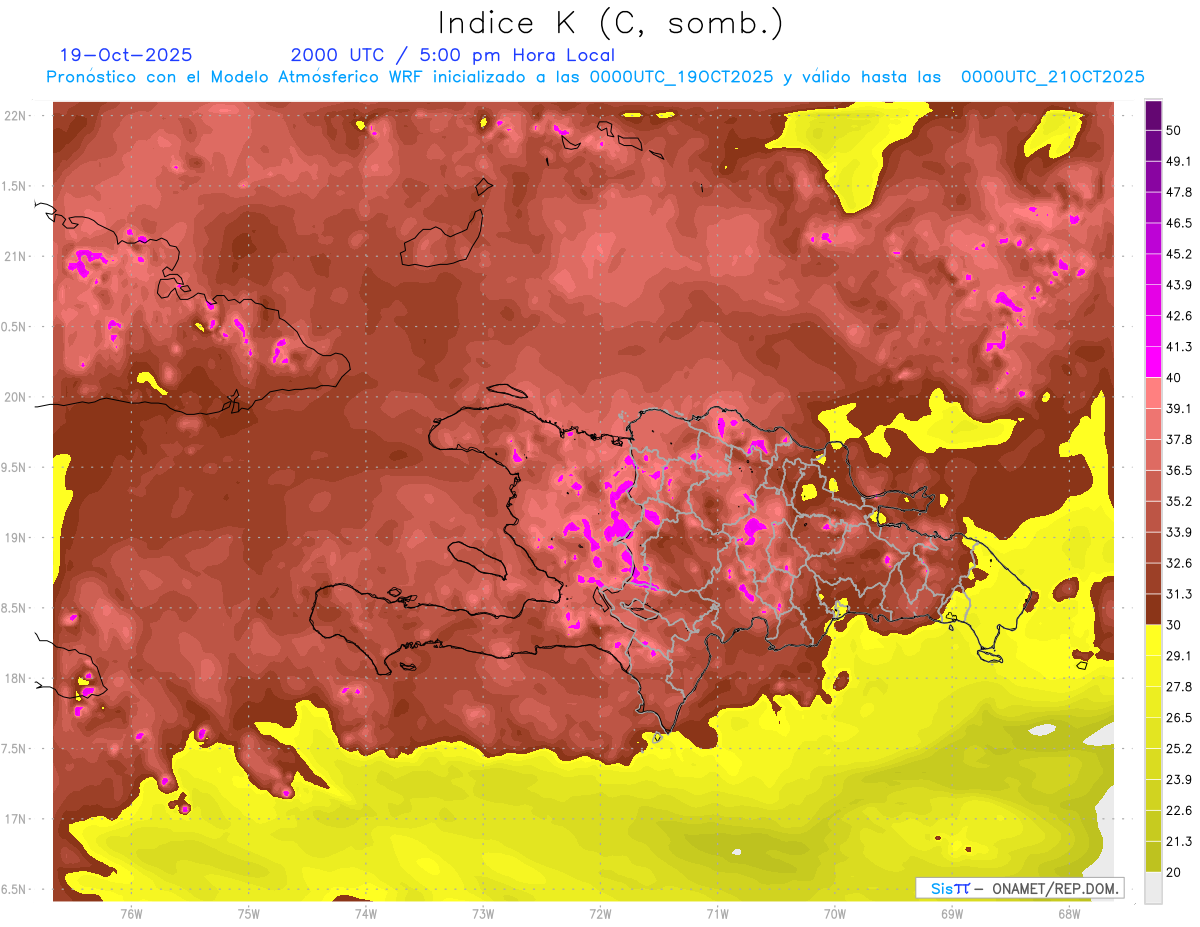This screenshot has width=1200, height=927.
Task: Click the 'Indice K (C, somb.)' title
Action: (611, 22)
